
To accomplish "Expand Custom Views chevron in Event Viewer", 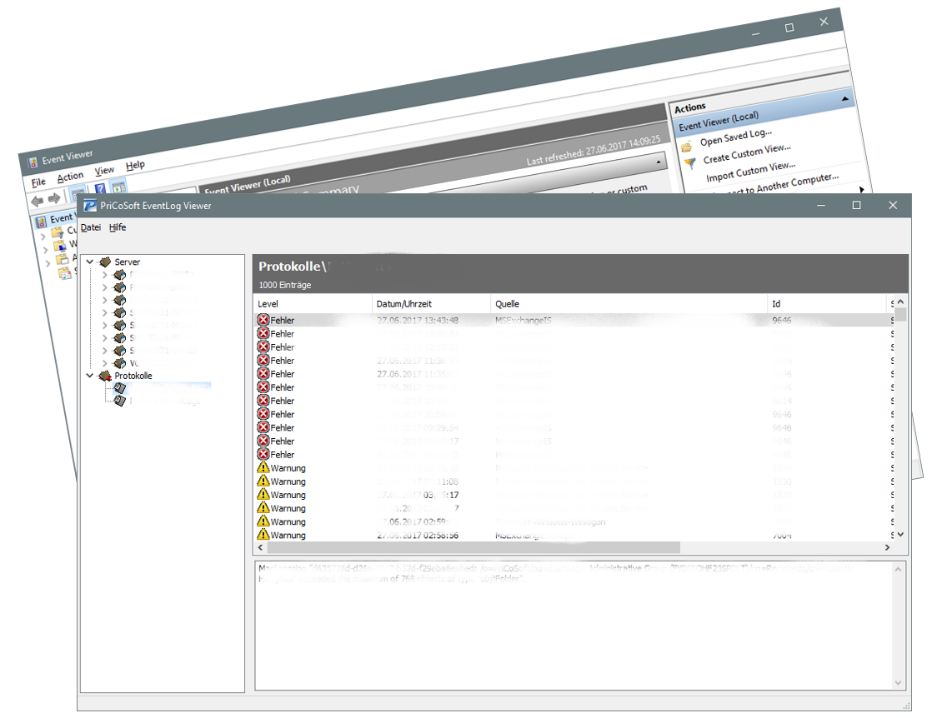I will click(43, 236).
